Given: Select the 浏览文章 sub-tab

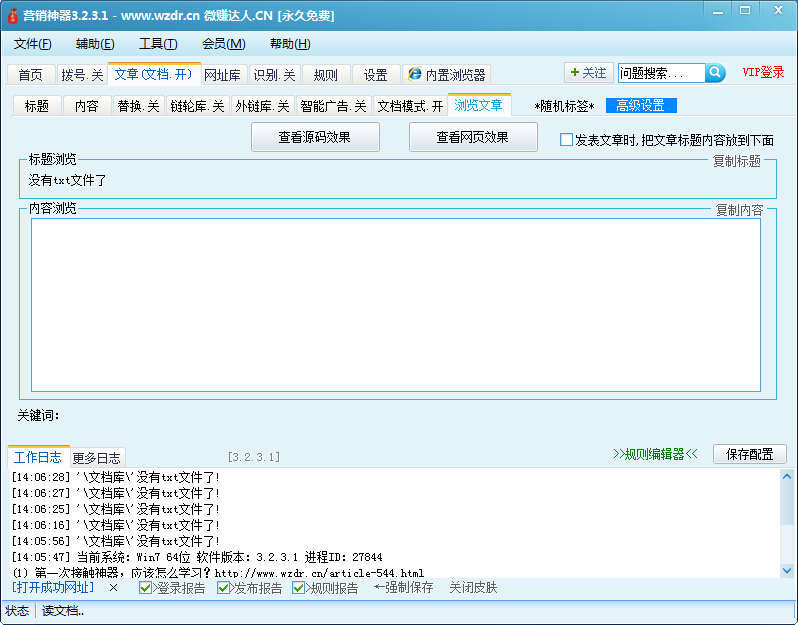Looking at the screenshot, I should click(x=479, y=105).
